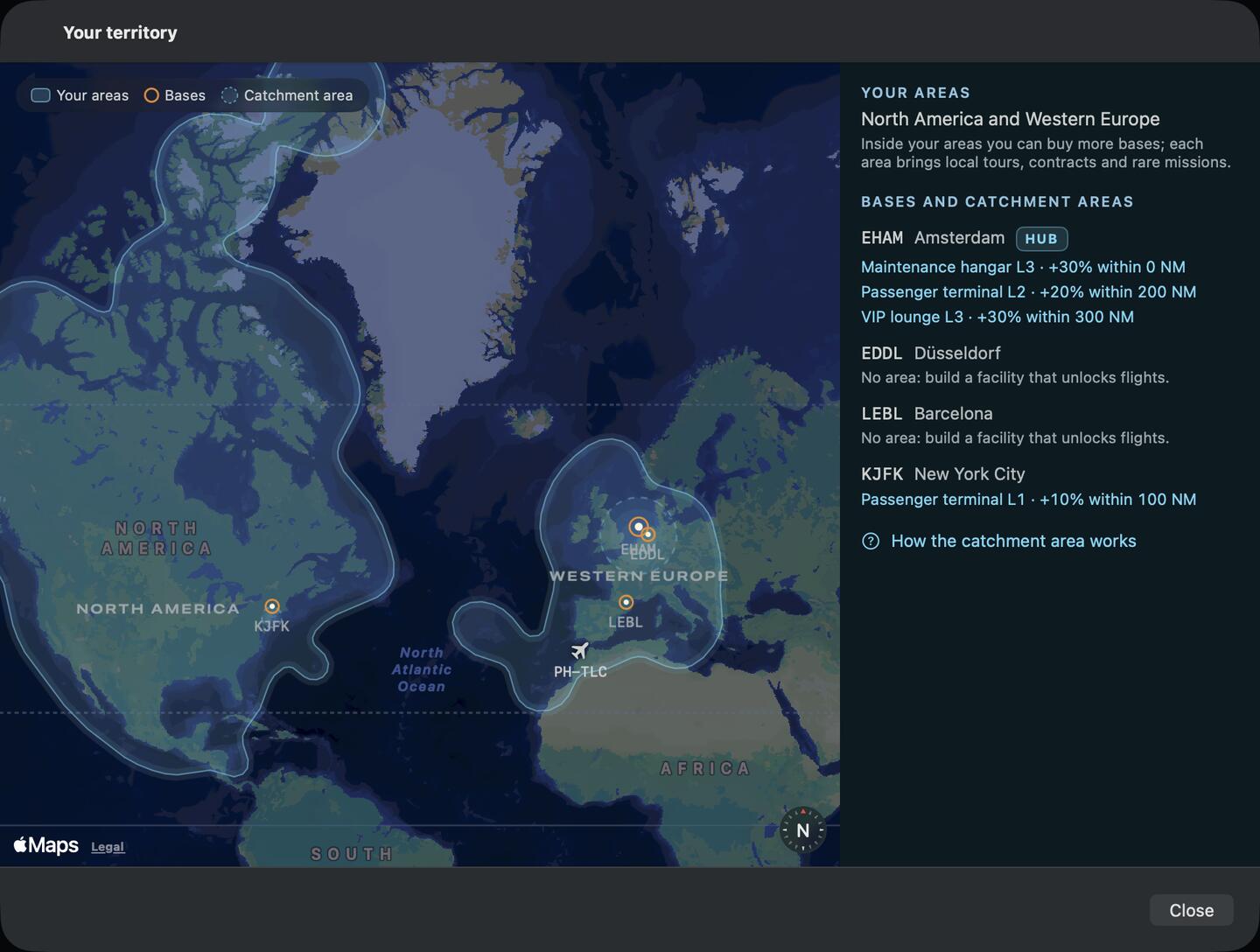1260x952 pixels.
Task: Click the Your areas legend swatch
Action: click(40, 95)
